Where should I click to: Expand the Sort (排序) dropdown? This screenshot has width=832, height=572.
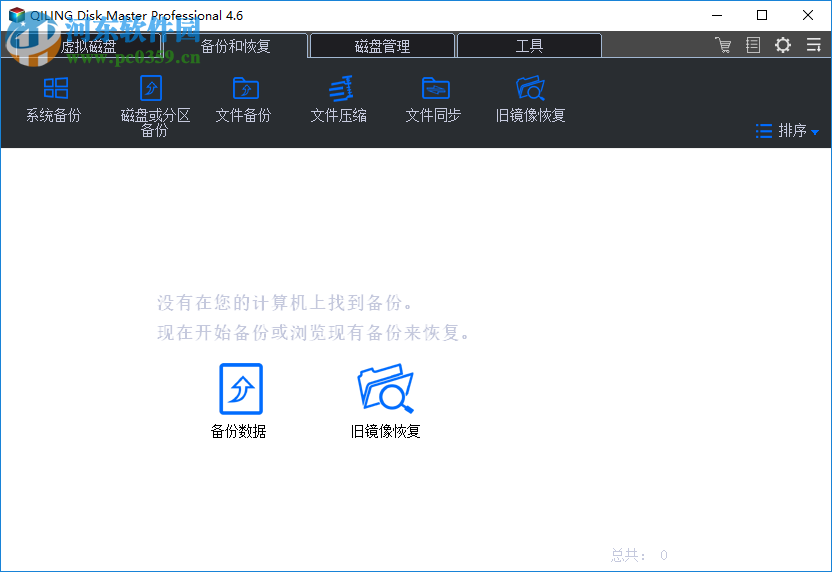(x=787, y=131)
